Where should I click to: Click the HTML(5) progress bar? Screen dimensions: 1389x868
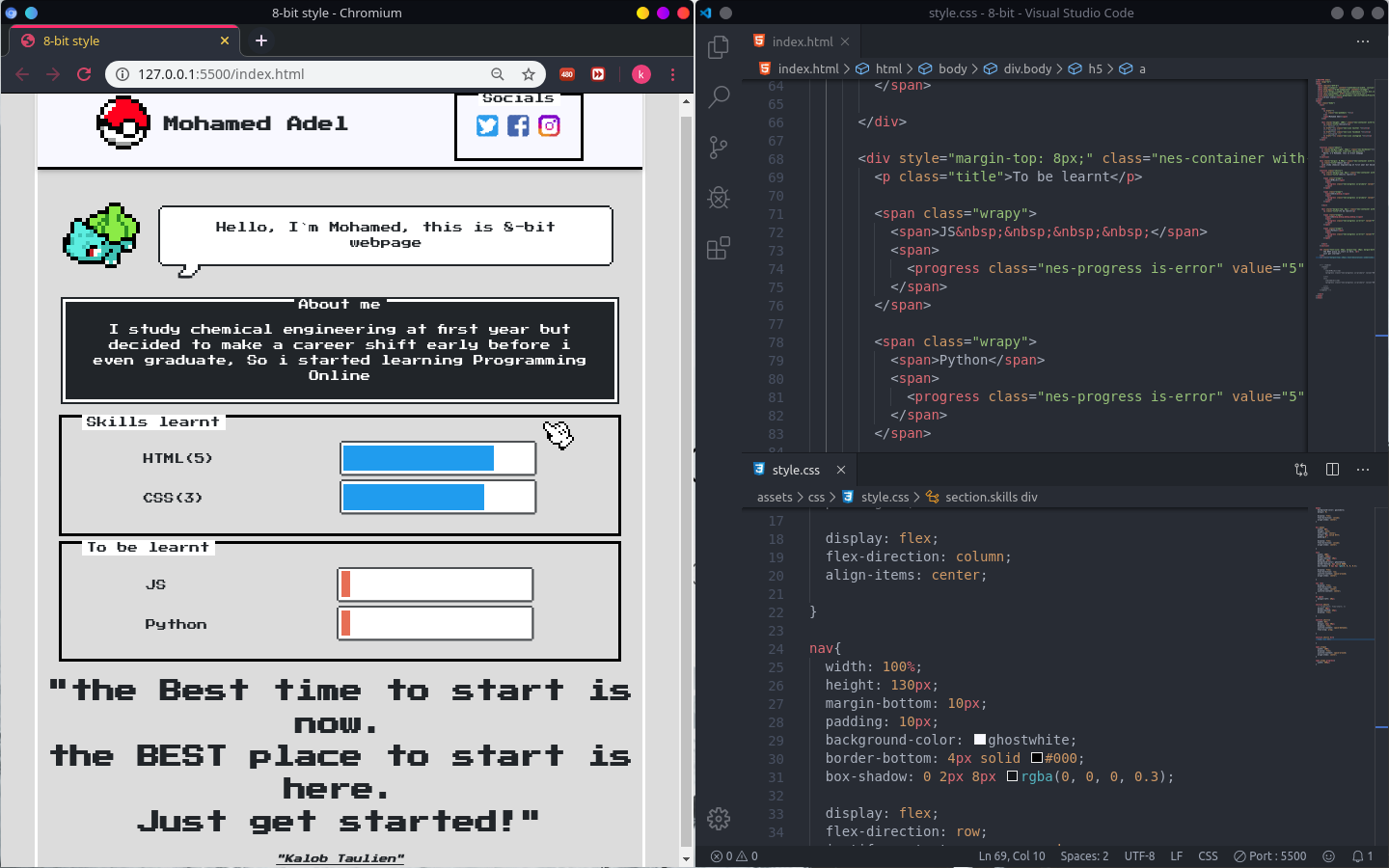point(438,458)
